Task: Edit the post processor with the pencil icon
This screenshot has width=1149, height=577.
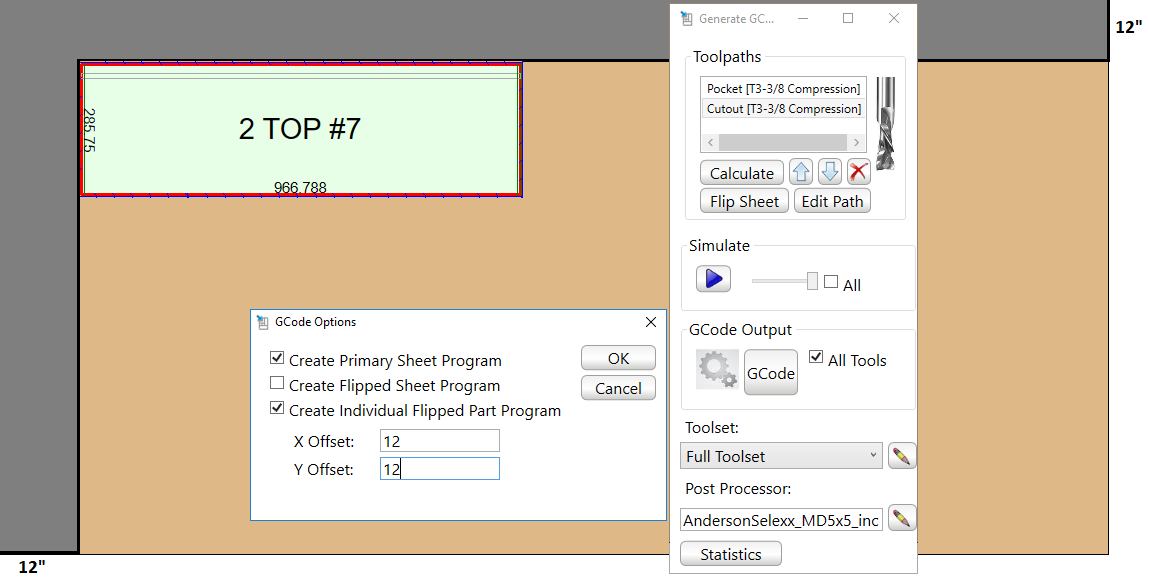Action: click(x=901, y=518)
